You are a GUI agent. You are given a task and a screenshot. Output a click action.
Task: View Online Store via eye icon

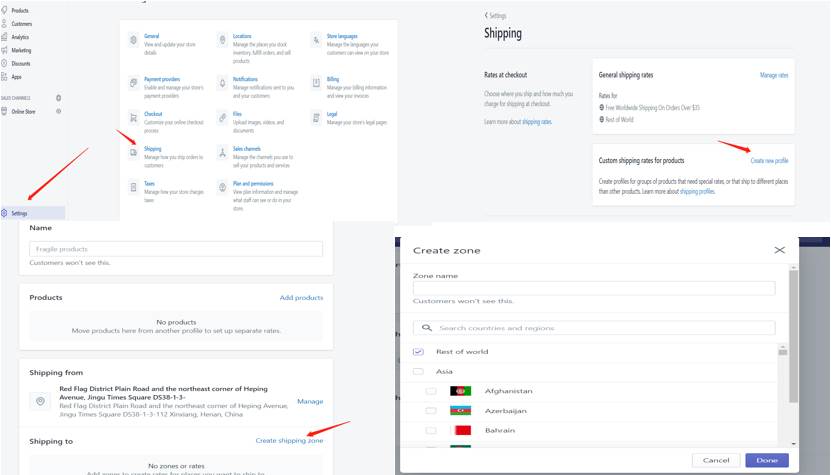[59, 111]
